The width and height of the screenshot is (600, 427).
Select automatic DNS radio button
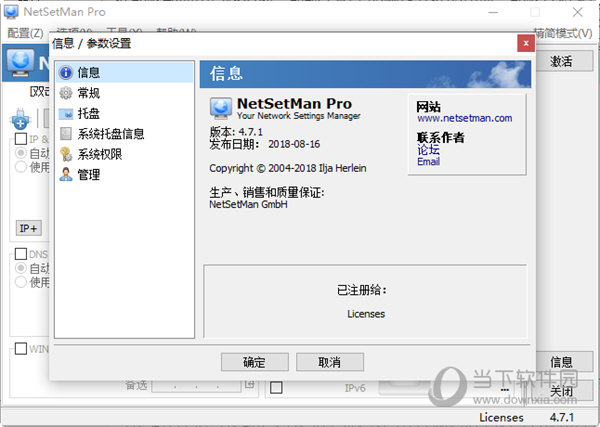click(21, 268)
